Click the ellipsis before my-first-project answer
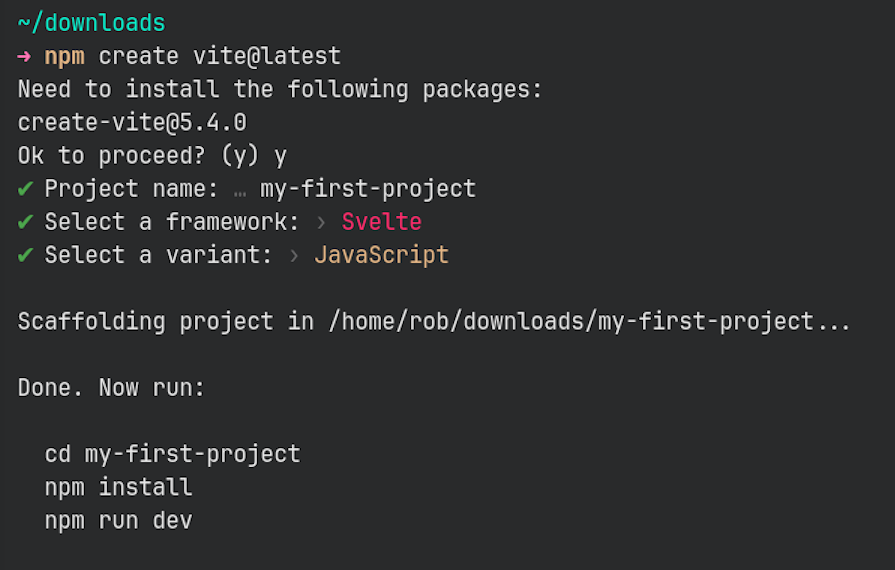The height and width of the screenshot is (570, 895). pos(239,189)
